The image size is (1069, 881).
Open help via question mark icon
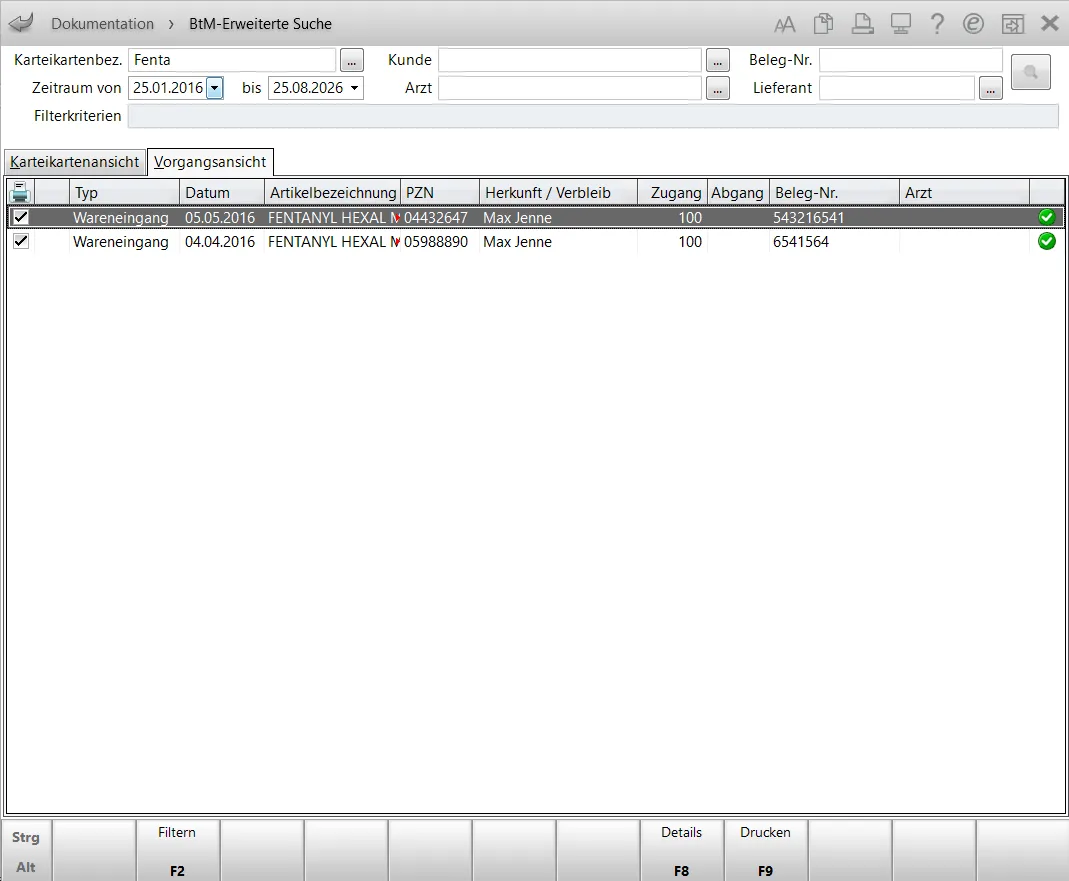[x=937, y=24]
